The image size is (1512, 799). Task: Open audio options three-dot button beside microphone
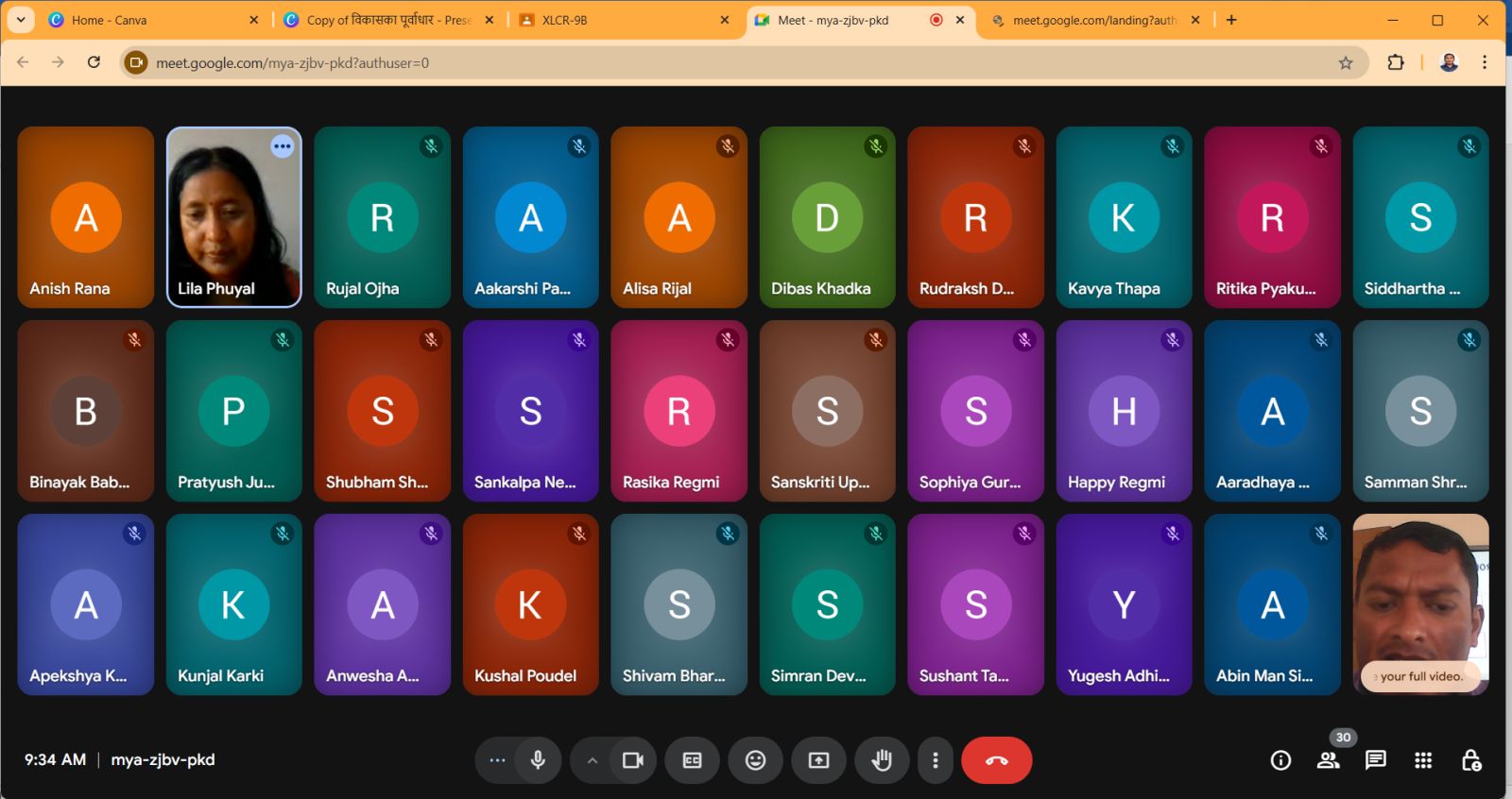(x=497, y=760)
